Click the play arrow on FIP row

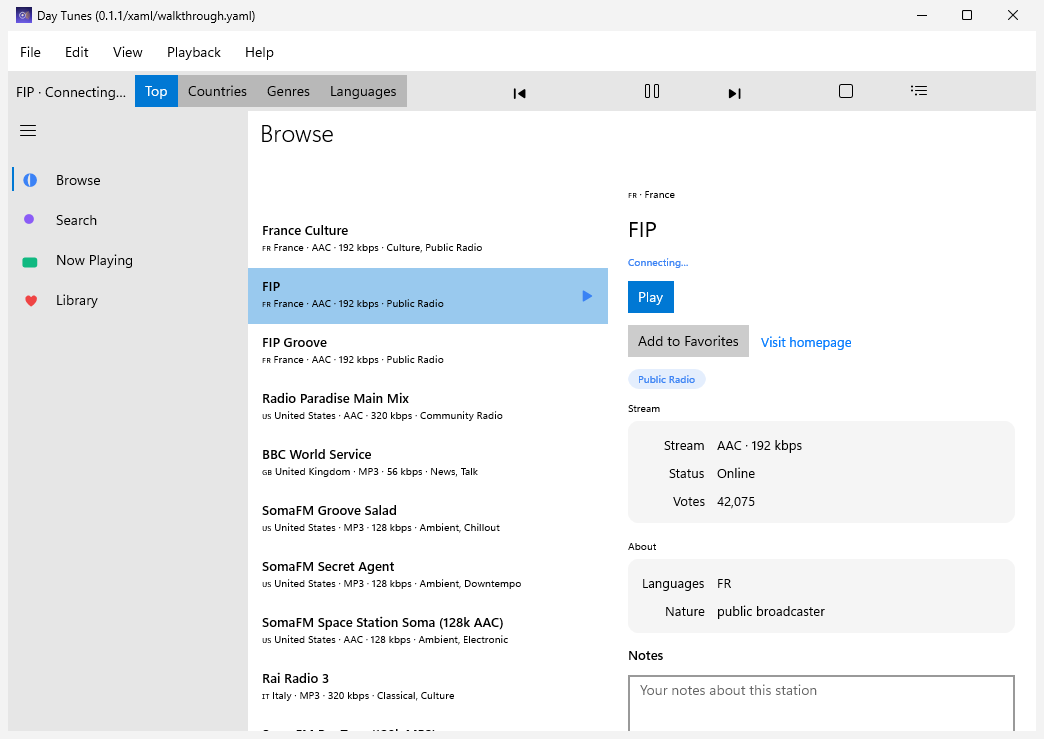(587, 296)
